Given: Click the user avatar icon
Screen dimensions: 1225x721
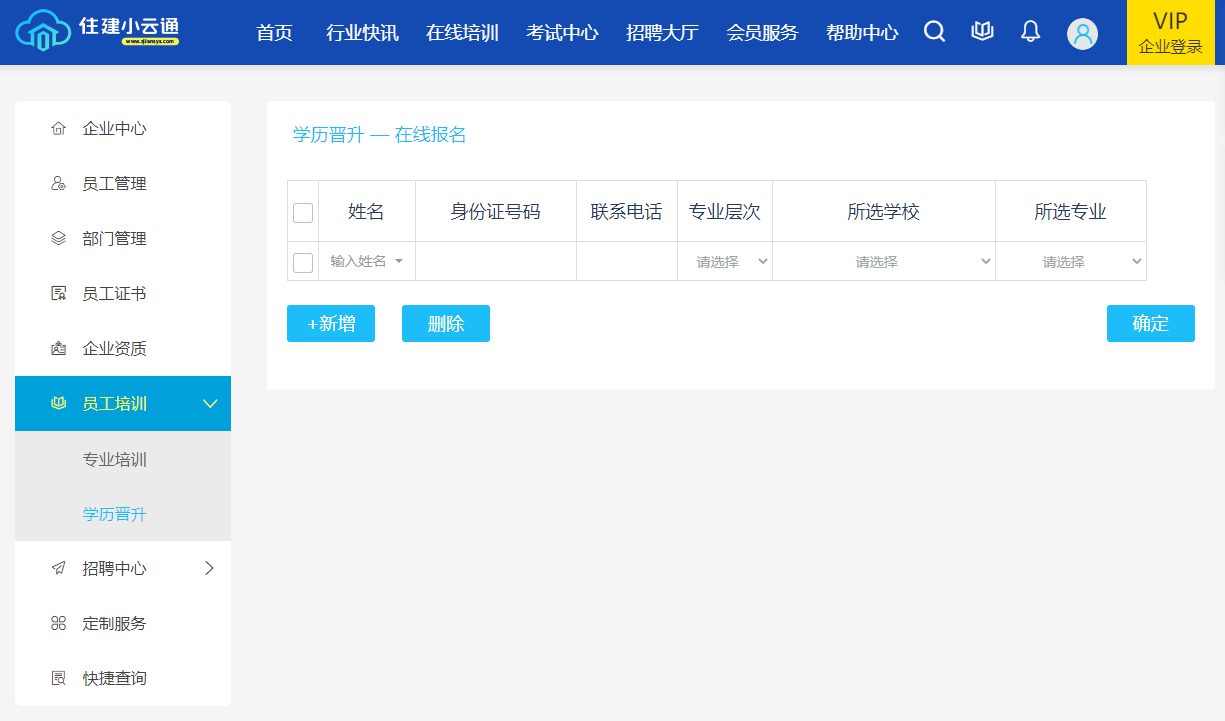Looking at the screenshot, I should pyautogui.click(x=1082, y=33).
